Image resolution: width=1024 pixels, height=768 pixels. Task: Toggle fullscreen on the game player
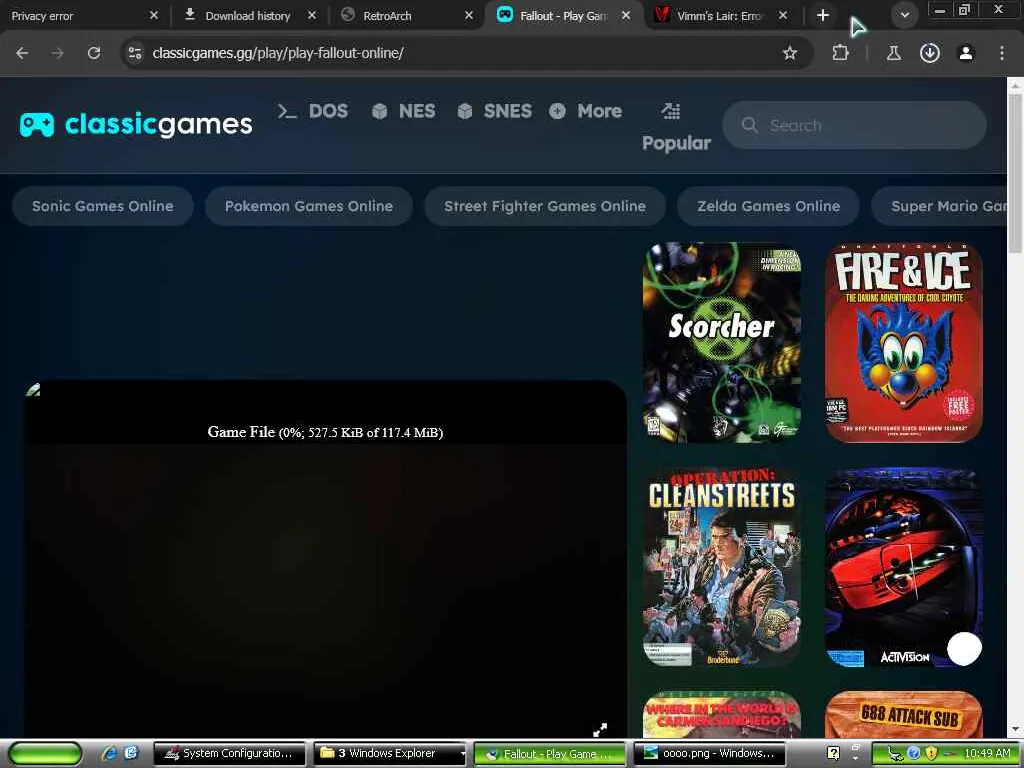600,729
